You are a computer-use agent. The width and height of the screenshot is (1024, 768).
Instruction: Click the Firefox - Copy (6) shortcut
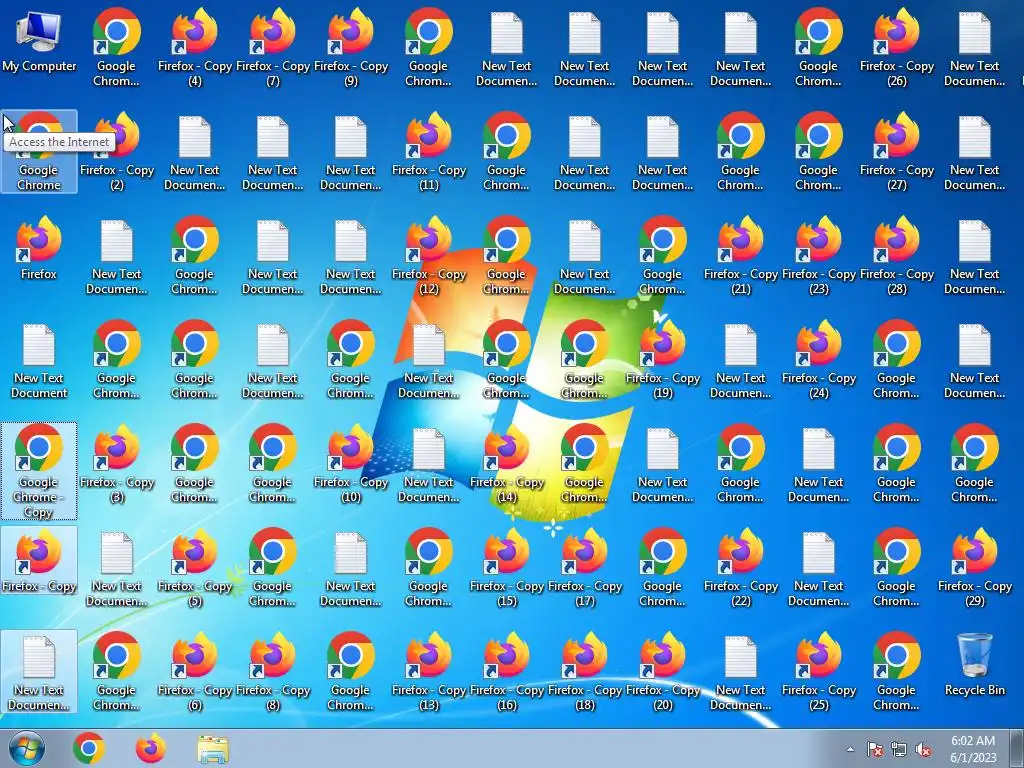pos(195,671)
